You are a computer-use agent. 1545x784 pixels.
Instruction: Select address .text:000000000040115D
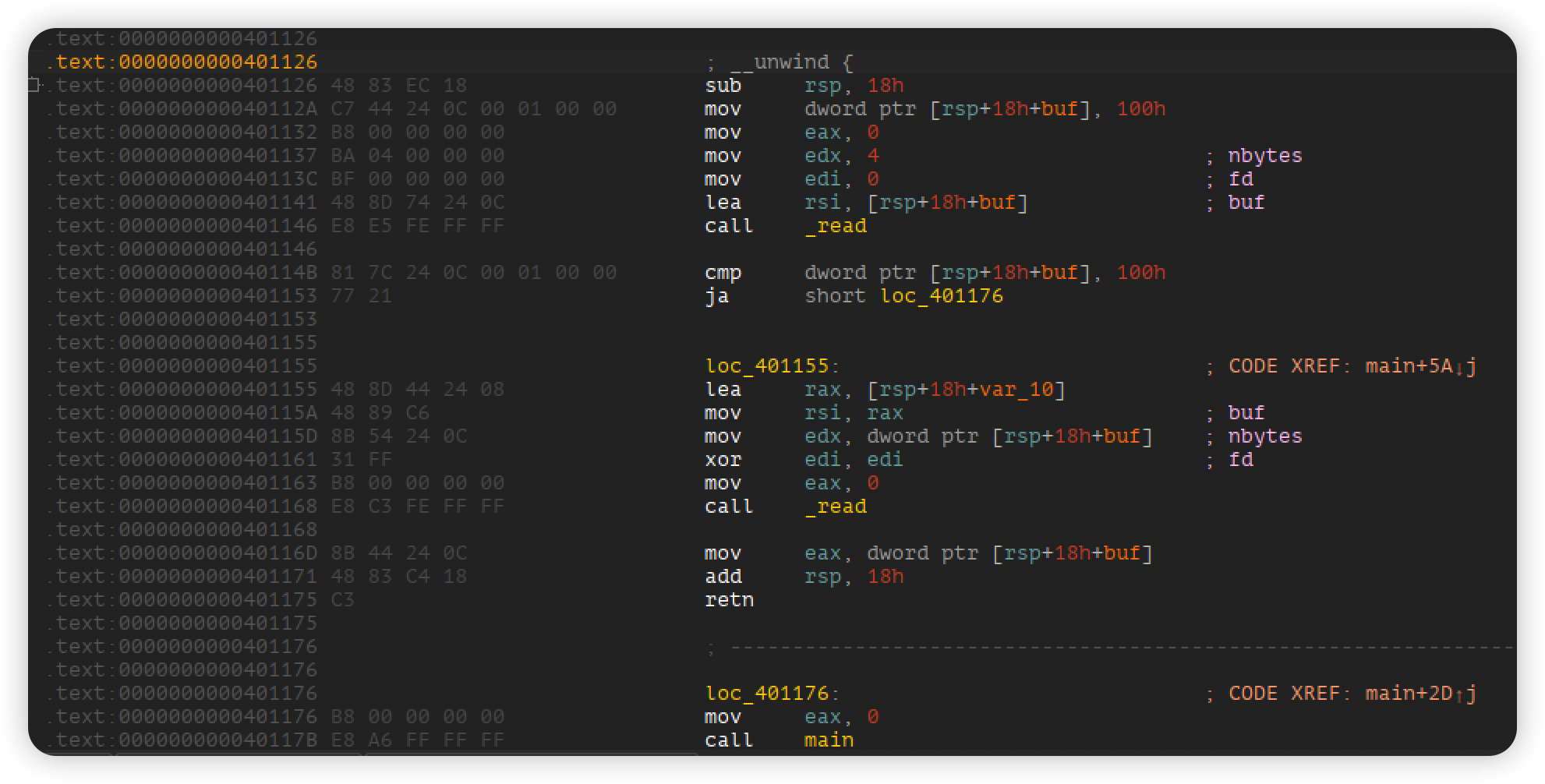click(181, 436)
